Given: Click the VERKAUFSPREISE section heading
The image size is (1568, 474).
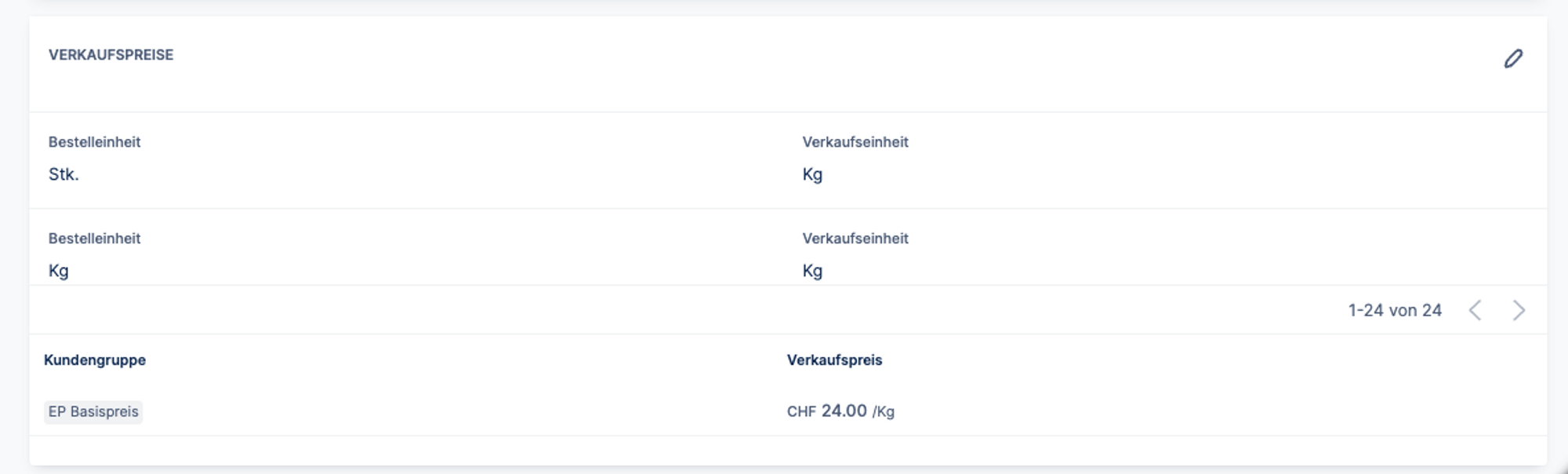Looking at the screenshot, I should 111,55.
